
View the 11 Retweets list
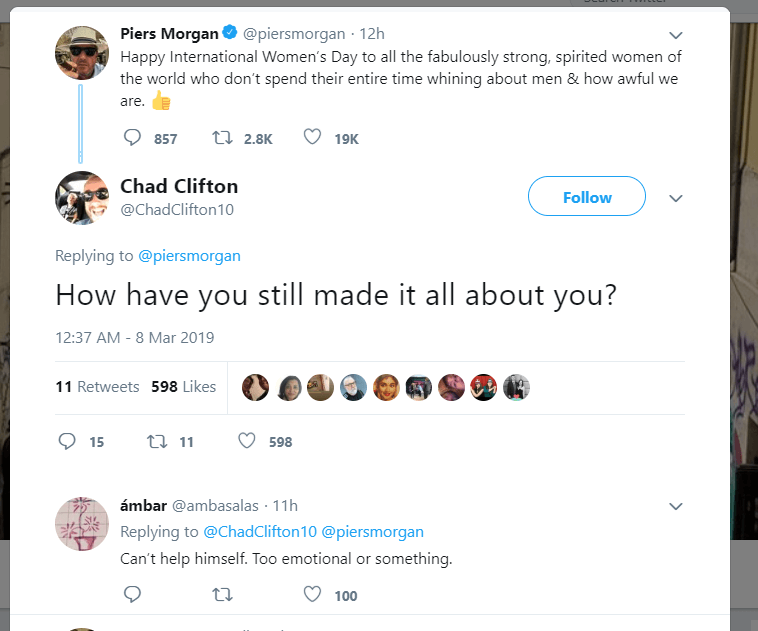point(97,387)
